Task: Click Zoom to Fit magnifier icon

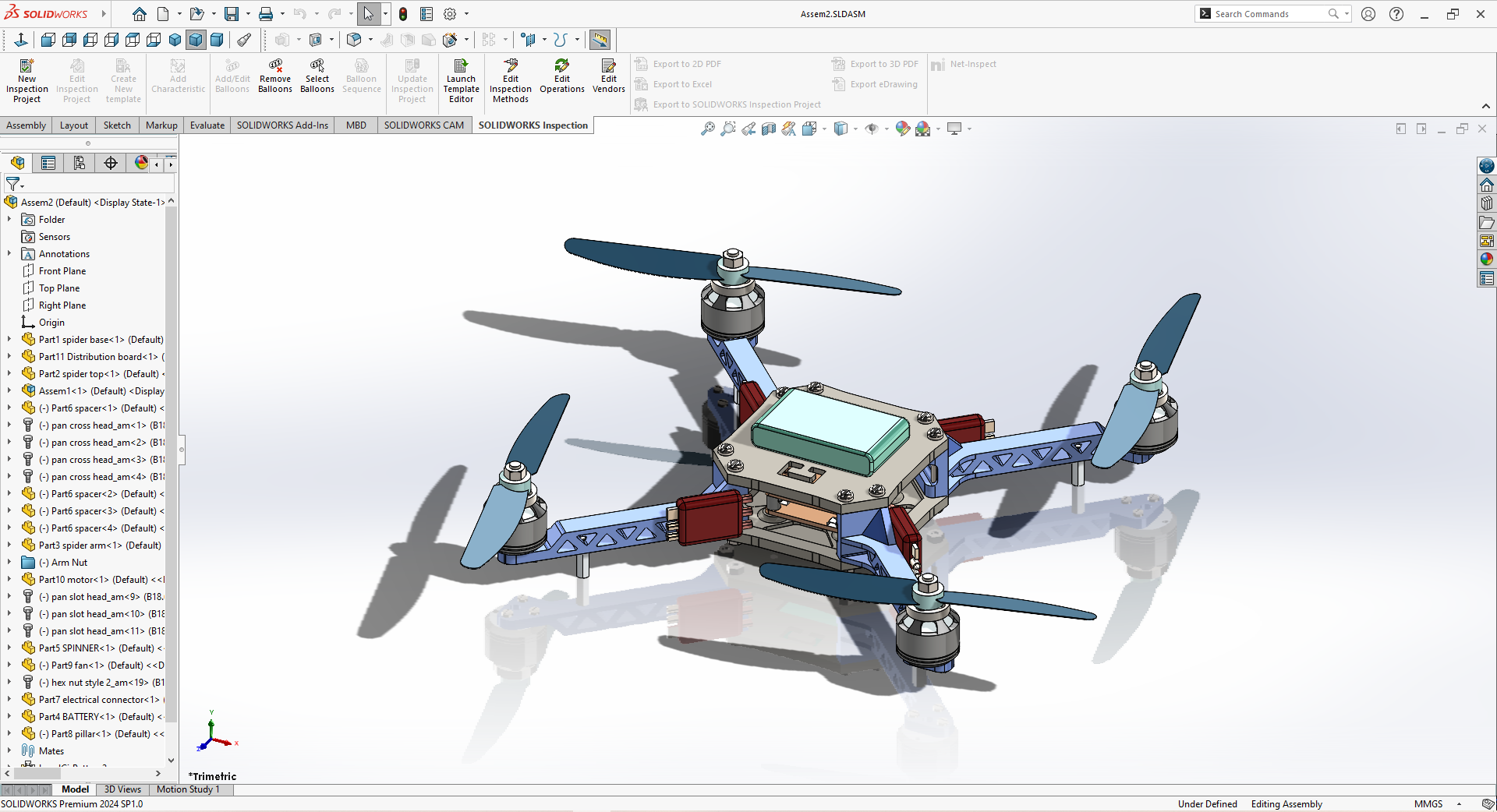Action: click(x=708, y=129)
